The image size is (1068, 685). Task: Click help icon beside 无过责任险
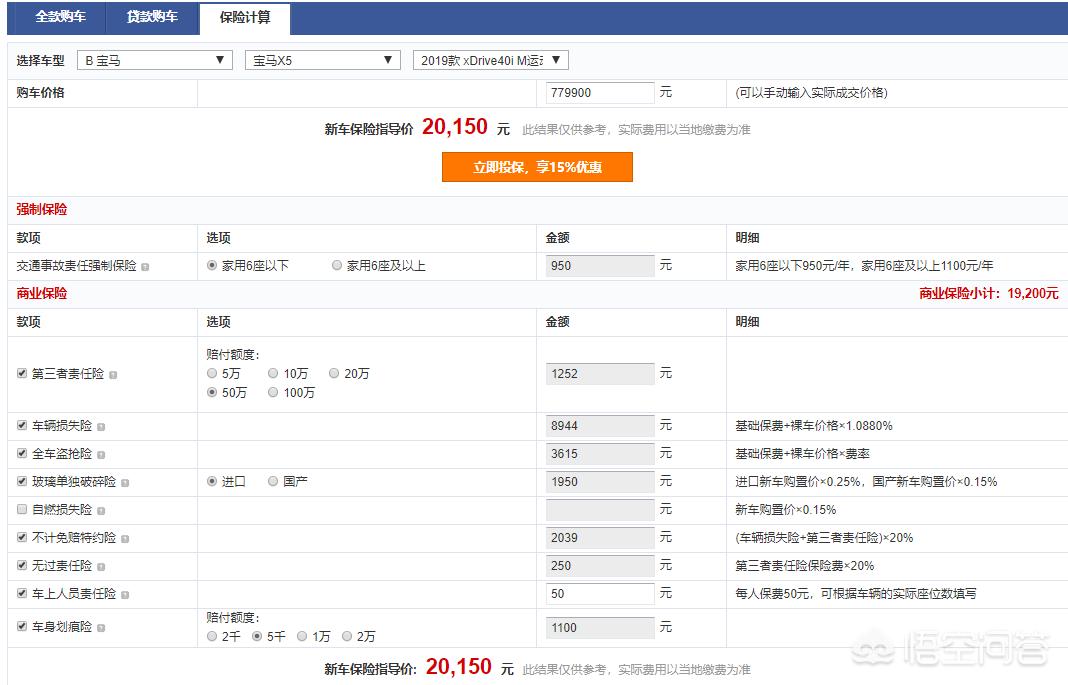tap(101, 567)
